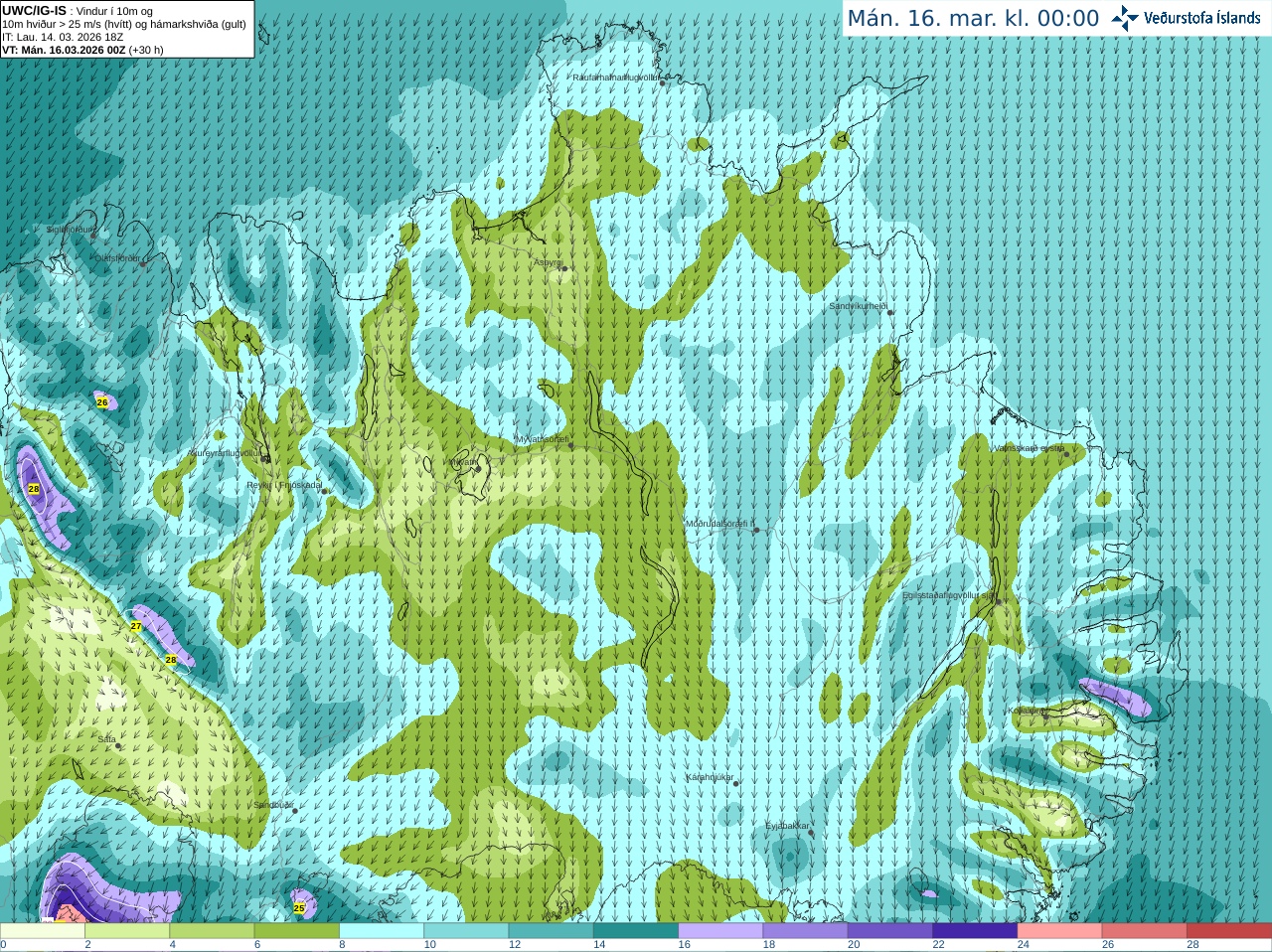Pick the 24–26 m/s light pink legend swatch

[x=1060, y=931]
